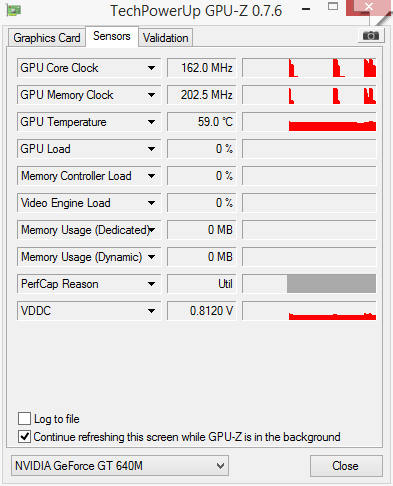This screenshot has width=393, height=486.
Task: Switch to the Graphics Card tab
Action: click(47, 38)
